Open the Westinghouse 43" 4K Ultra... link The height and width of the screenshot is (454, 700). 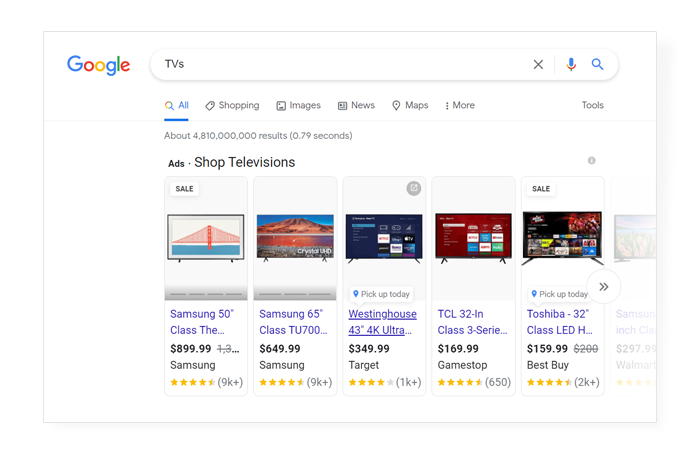point(383,322)
